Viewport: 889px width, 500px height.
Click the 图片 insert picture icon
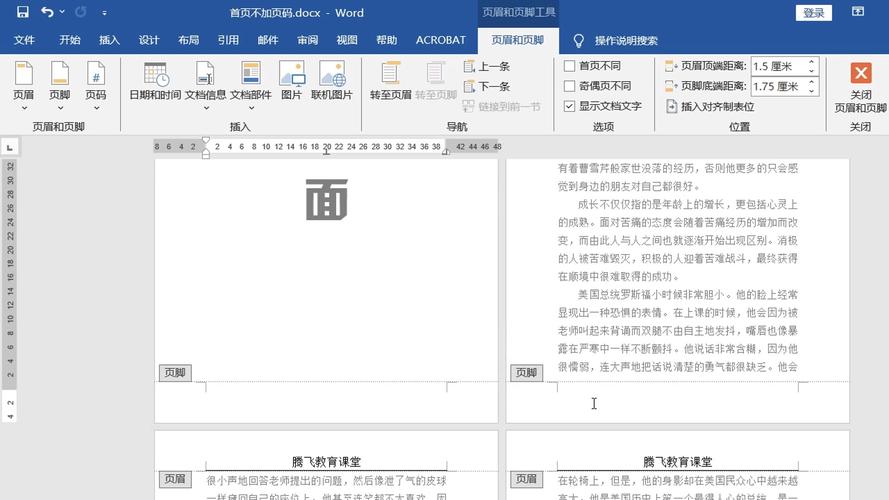[291, 74]
